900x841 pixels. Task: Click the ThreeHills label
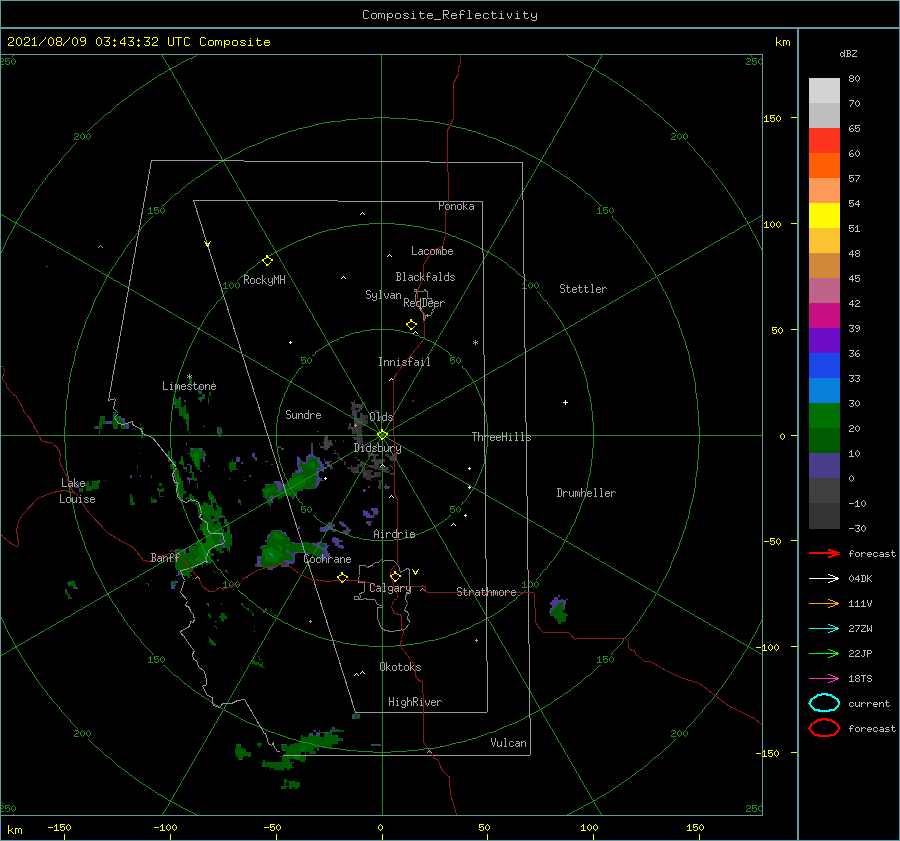click(x=502, y=437)
